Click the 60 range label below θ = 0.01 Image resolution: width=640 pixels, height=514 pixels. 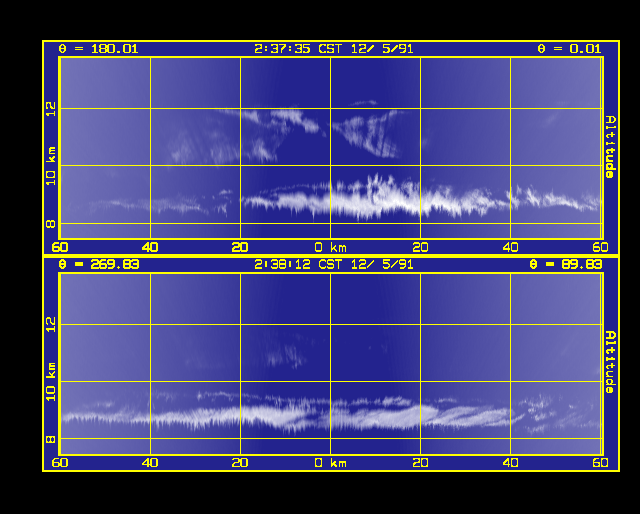click(x=600, y=247)
